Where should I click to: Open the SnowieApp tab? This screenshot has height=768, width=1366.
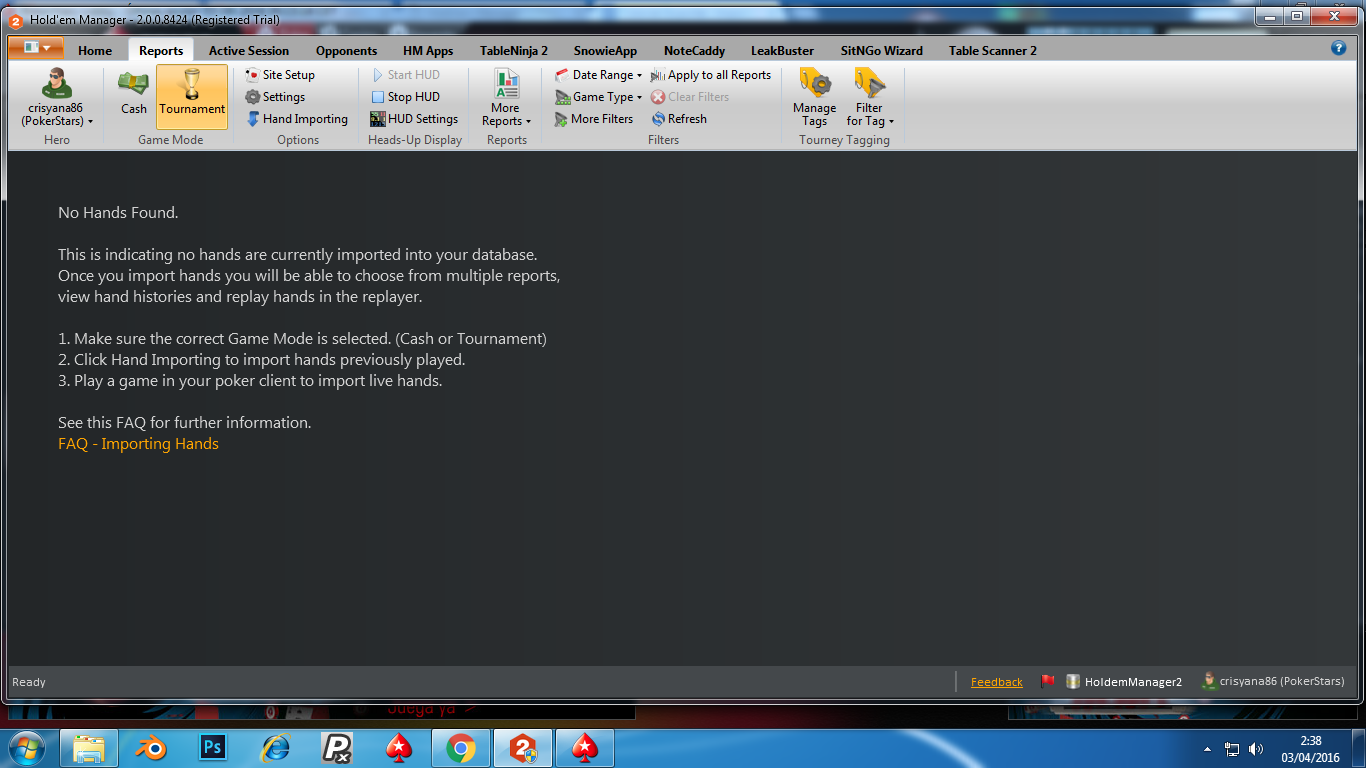[605, 51]
